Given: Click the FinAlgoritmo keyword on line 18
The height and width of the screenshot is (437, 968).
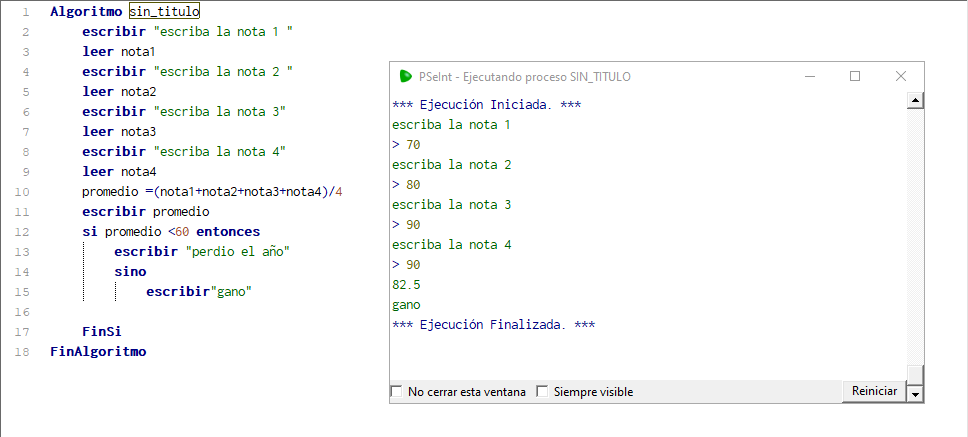Looking at the screenshot, I should click(98, 352).
